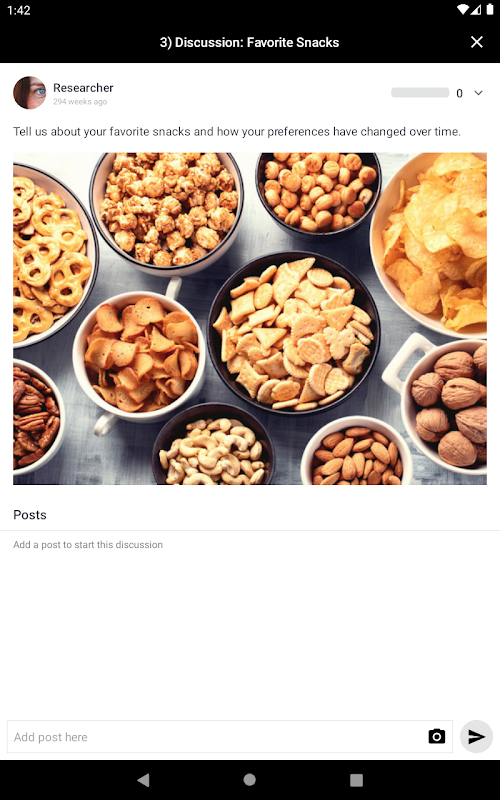Tap the discussion title in header
Viewport: 500px width, 800px height.
click(x=249, y=42)
